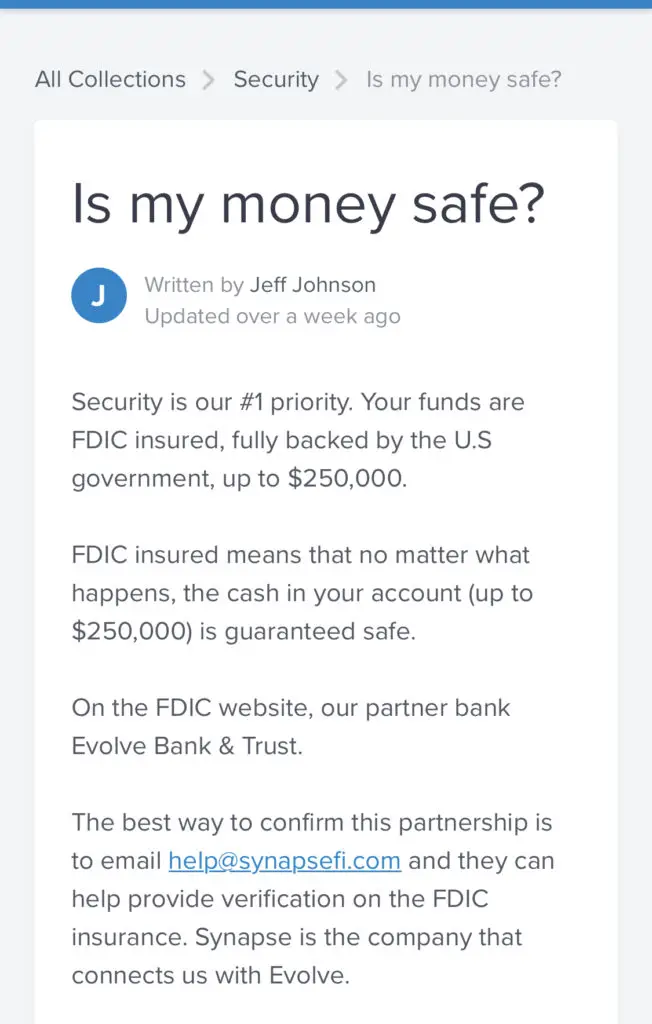This screenshot has width=652, height=1024.
Task: Click the 'Evolve Bank & Trust.' text
Action: (x=187, y=746)
